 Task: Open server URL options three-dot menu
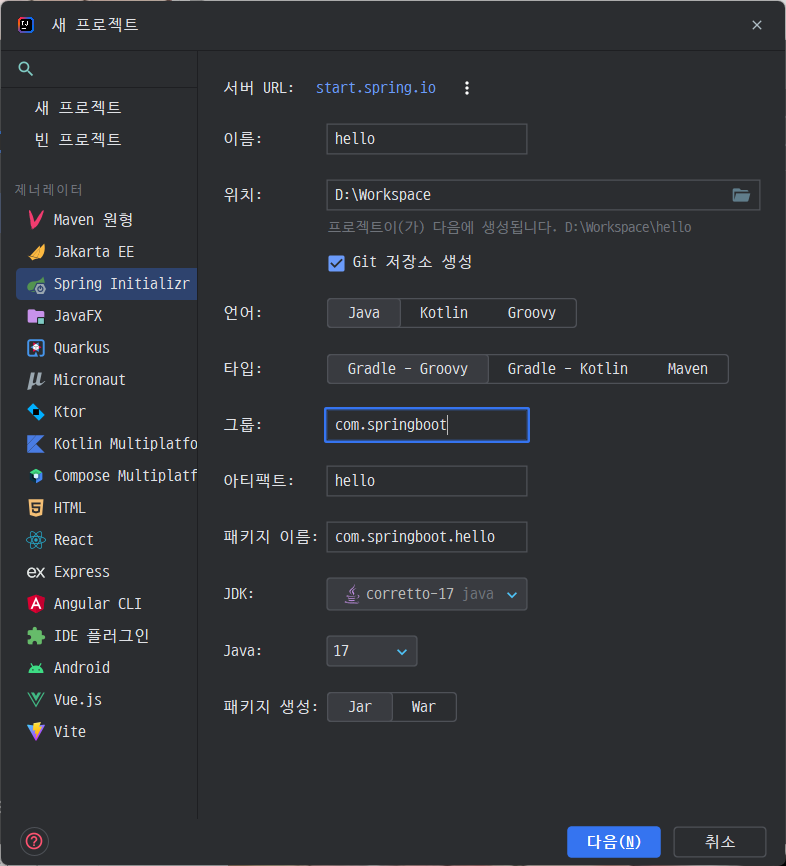click(467, 88)
